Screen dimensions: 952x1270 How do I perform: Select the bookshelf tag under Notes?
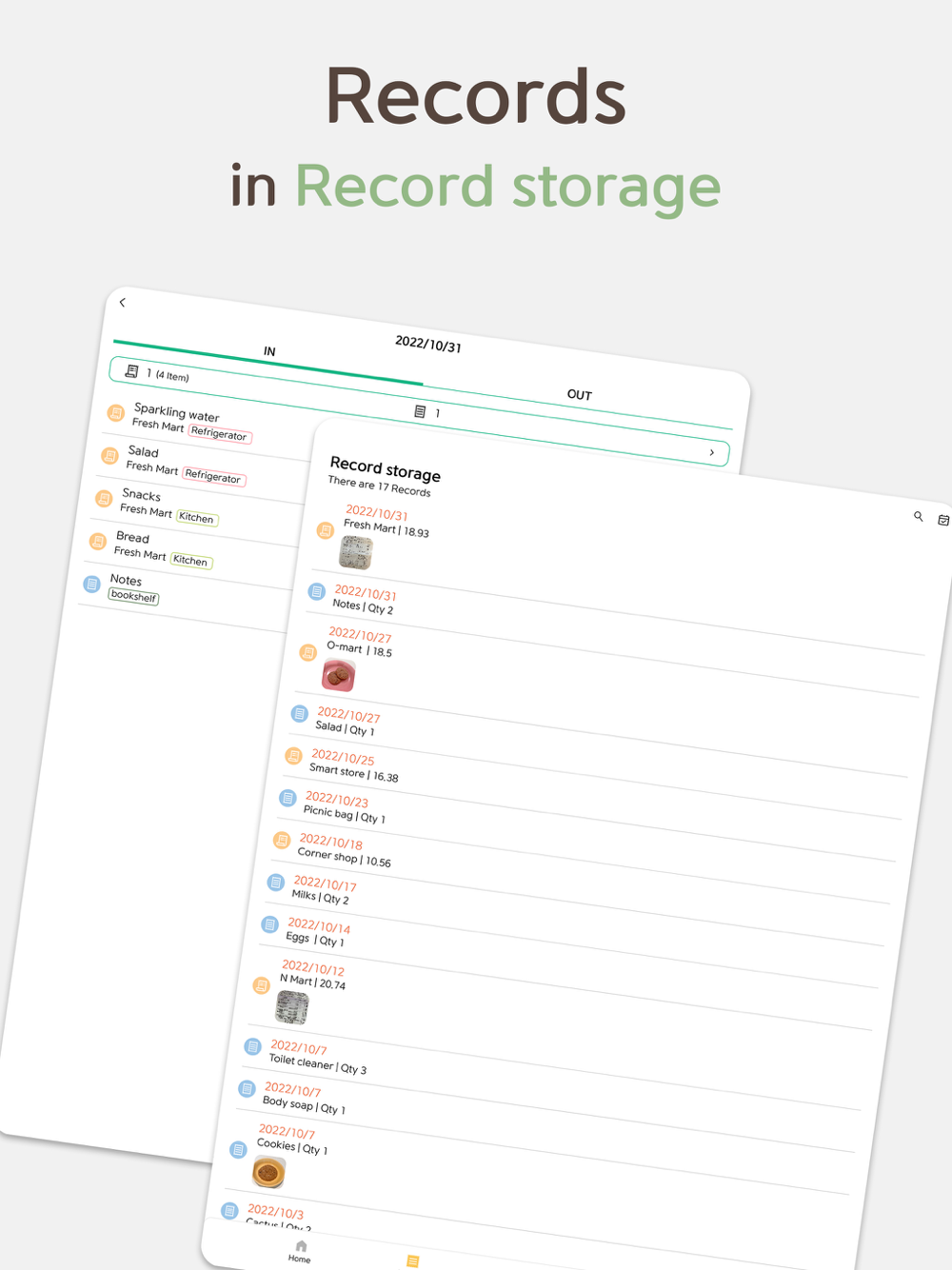133,596
